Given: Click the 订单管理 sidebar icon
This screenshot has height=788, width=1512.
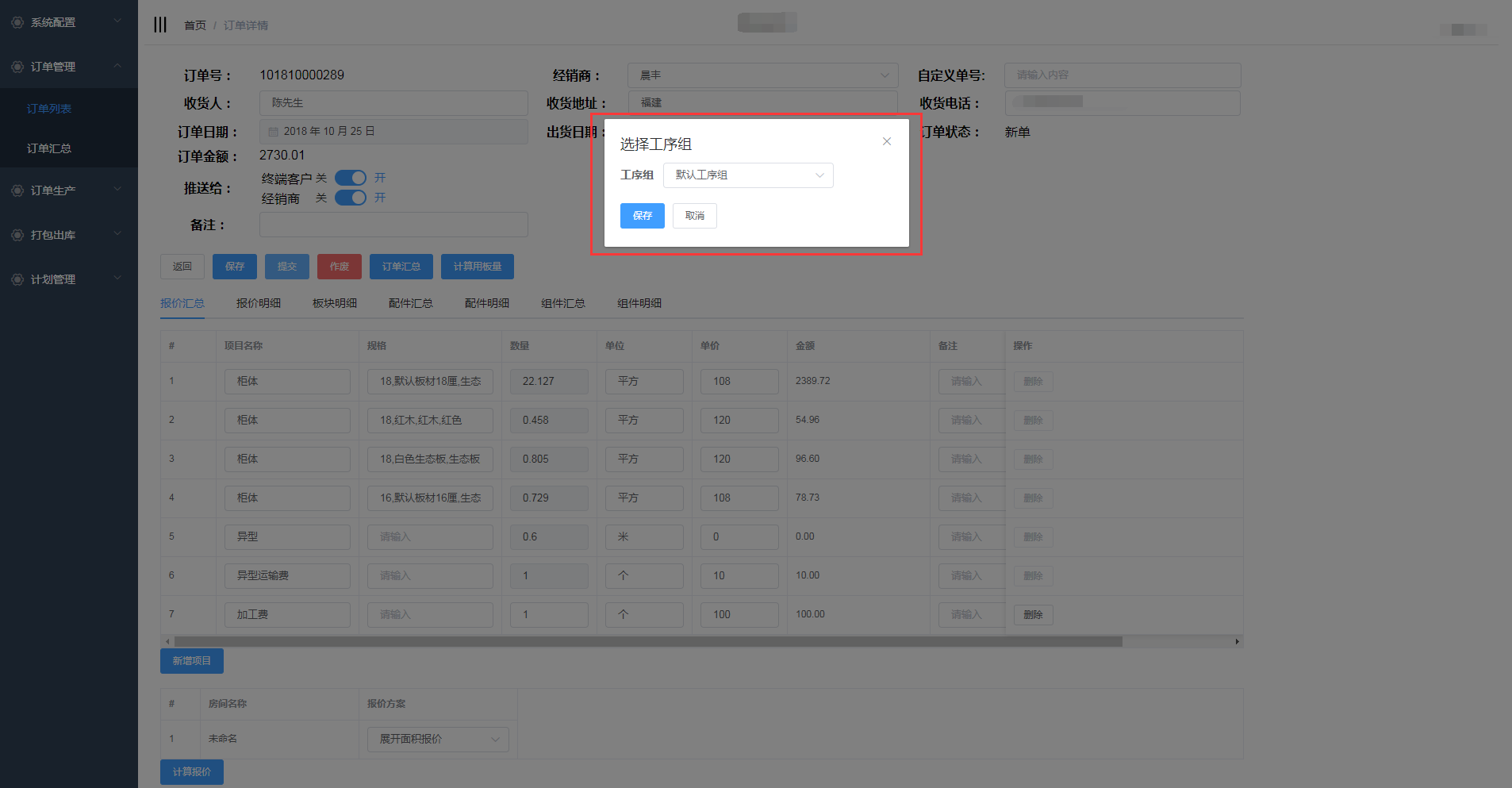Looking at the screenshot, I should click(x=17, y=67).
